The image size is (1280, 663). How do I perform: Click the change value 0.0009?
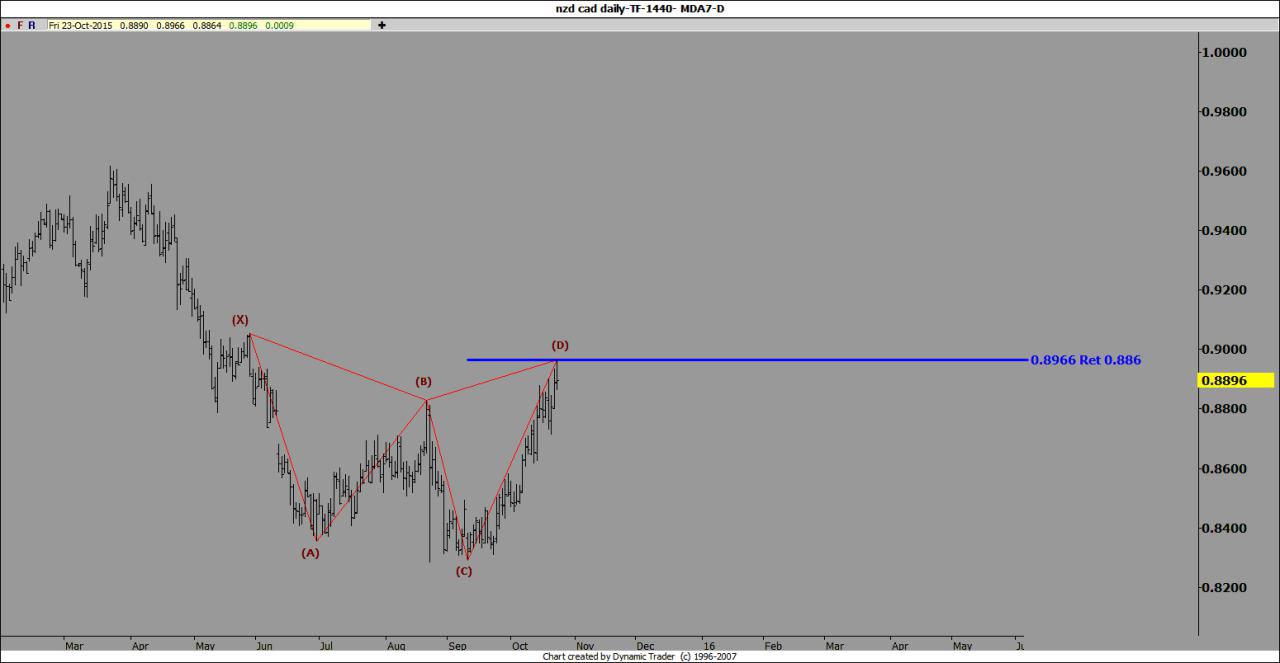click(x=279, y=25)
